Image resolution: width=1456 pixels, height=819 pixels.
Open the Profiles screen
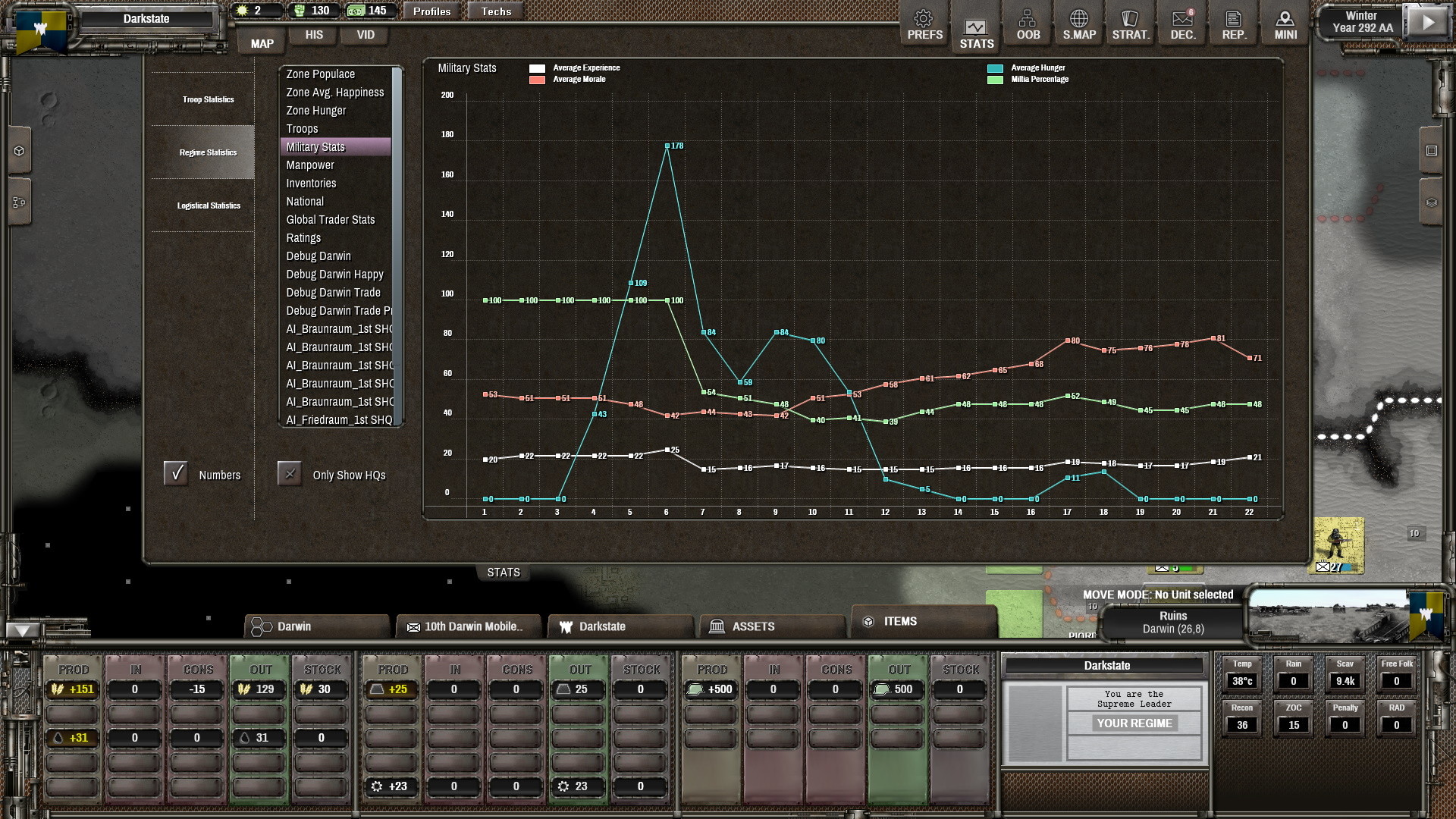[431, 11]
